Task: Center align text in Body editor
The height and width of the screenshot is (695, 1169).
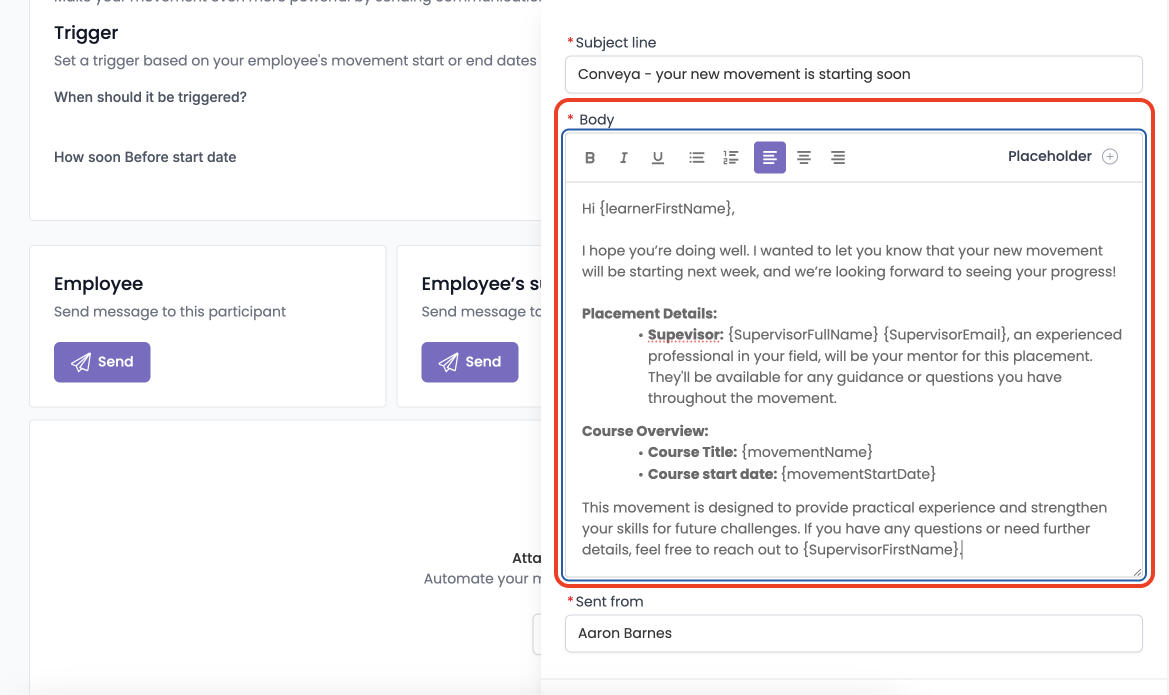Action: (804, 157)
